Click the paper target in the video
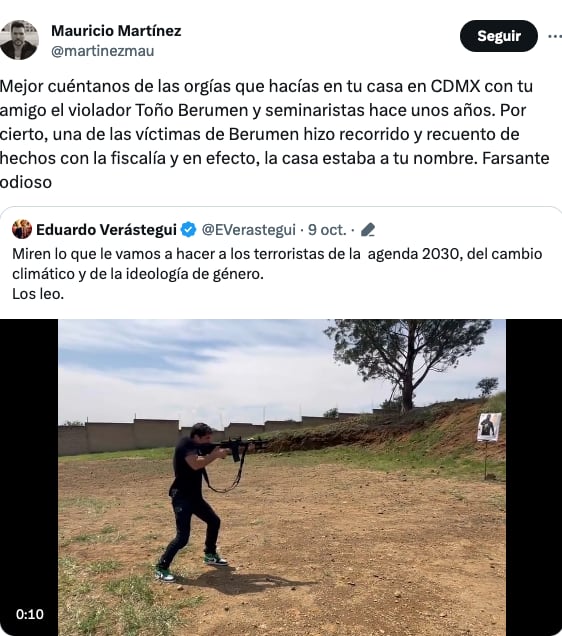The width and height of the screenshot is (562, 636). point(489,427)
